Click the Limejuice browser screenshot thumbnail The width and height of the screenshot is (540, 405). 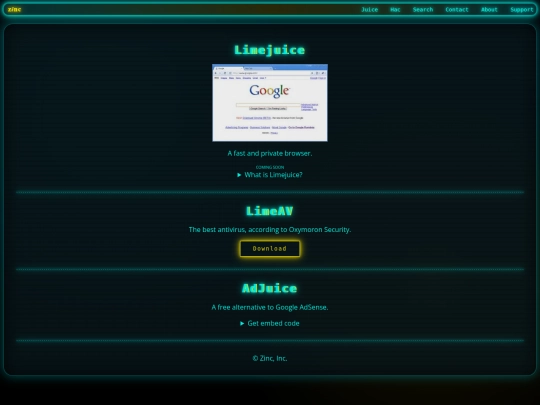pos(270,103)
